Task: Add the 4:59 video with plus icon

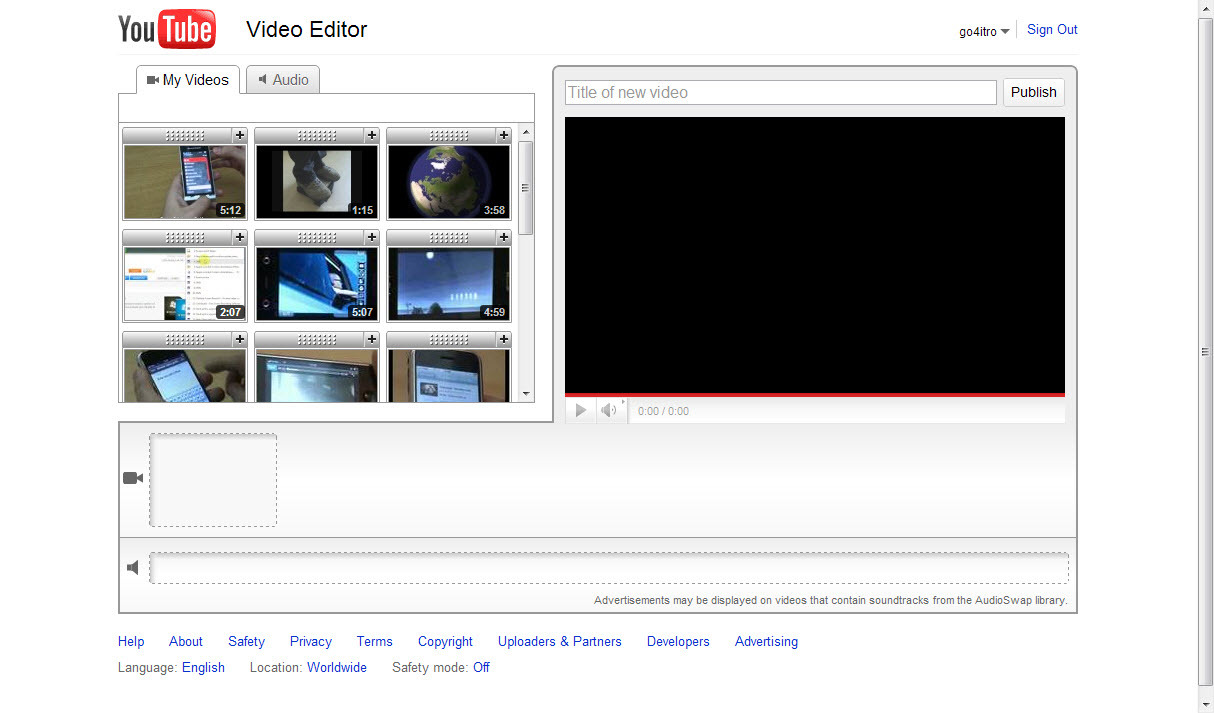Action: [504, 237]
